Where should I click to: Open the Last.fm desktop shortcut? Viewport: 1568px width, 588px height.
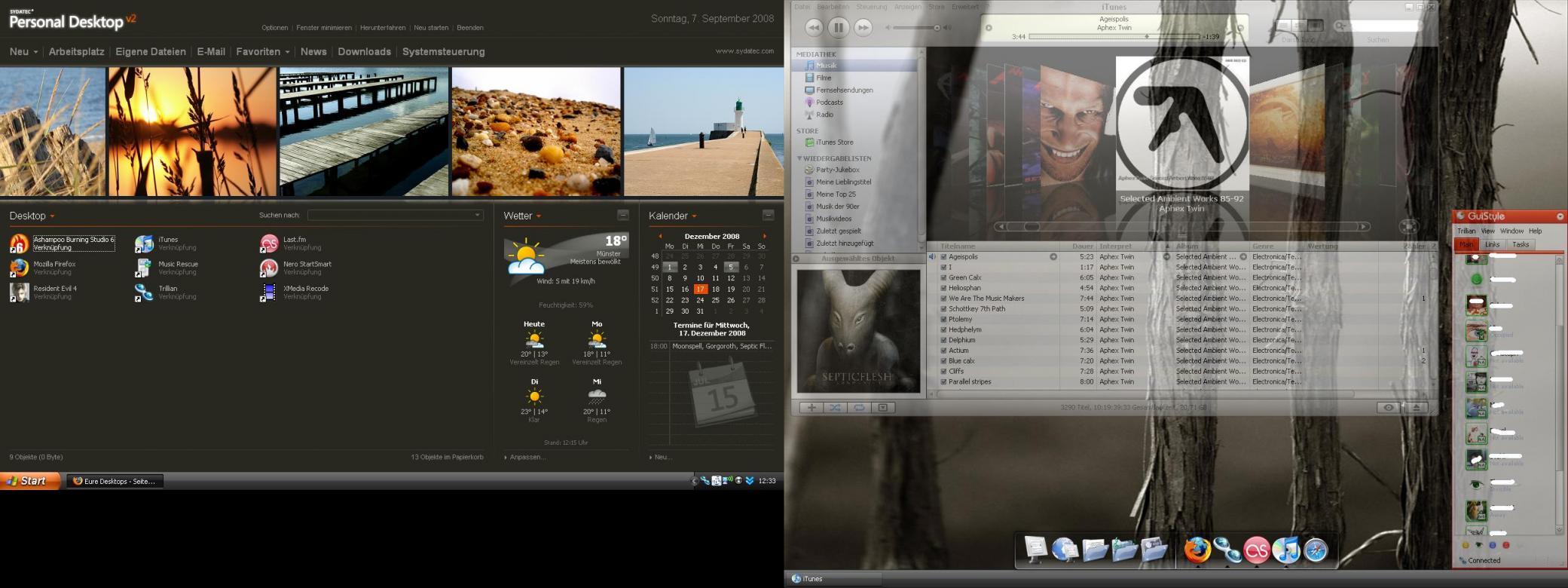(291, 243)
